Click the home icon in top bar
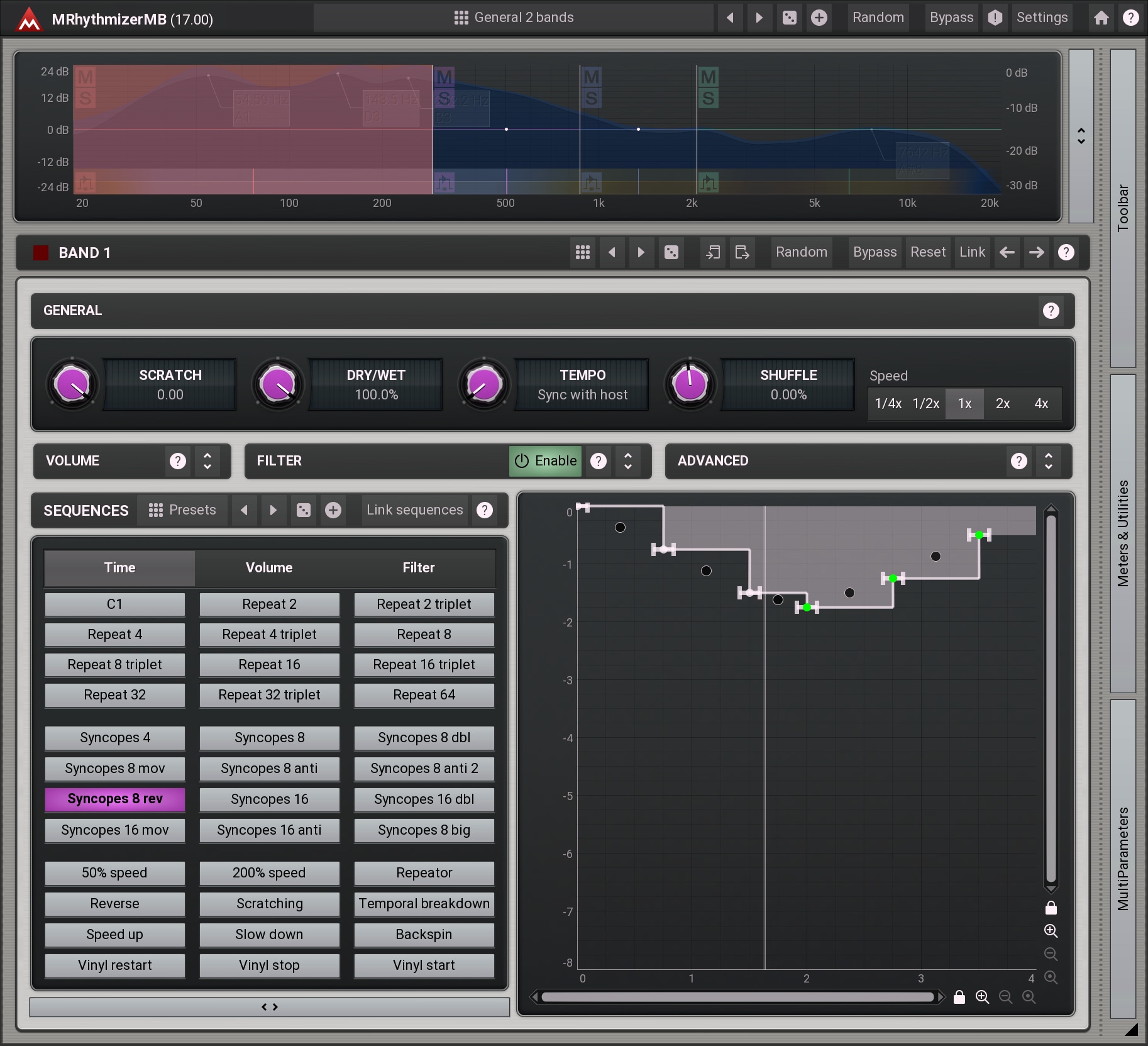Image resolution: width=1148 pixels, height=1046 pixels. pyautogui.click(x=1101, y=18)
